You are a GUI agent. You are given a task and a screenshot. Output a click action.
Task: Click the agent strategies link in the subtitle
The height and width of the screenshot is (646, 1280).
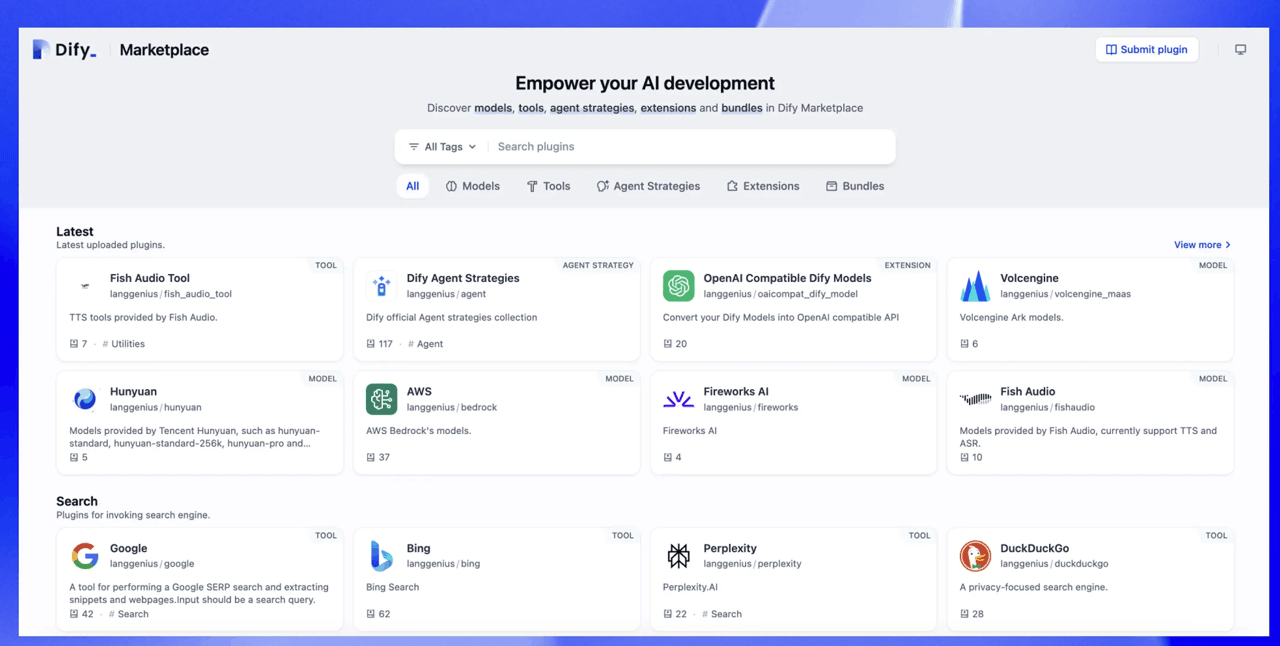click(592, 108)
